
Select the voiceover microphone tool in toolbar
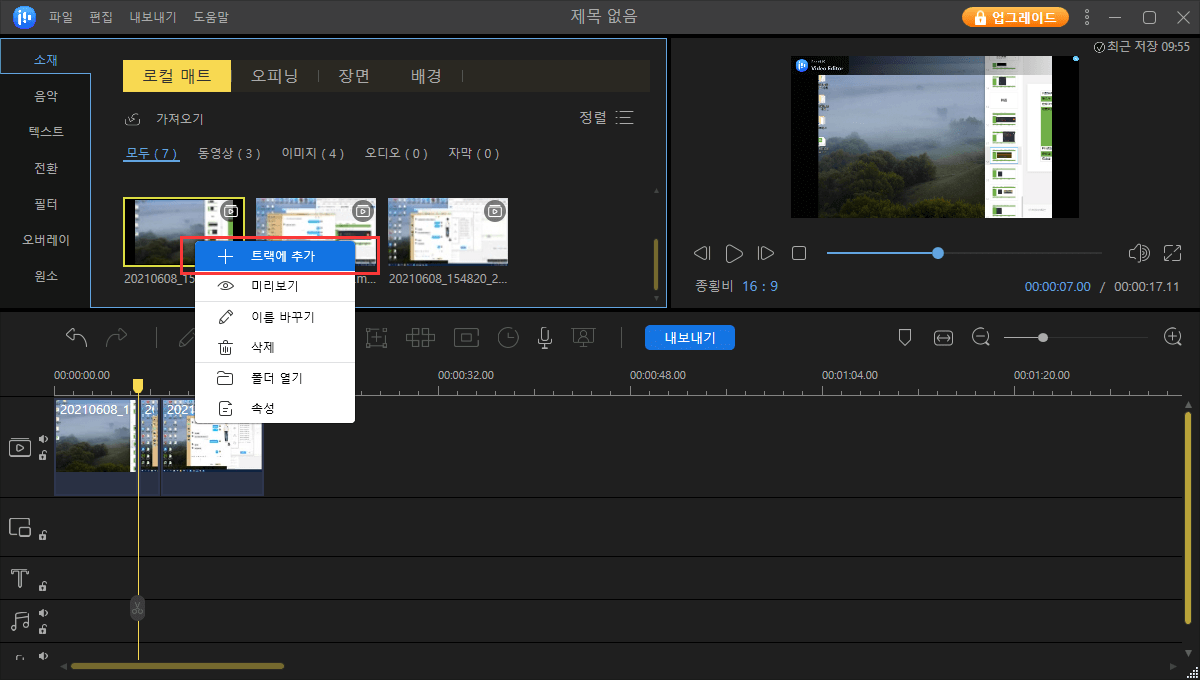(544, 337)
